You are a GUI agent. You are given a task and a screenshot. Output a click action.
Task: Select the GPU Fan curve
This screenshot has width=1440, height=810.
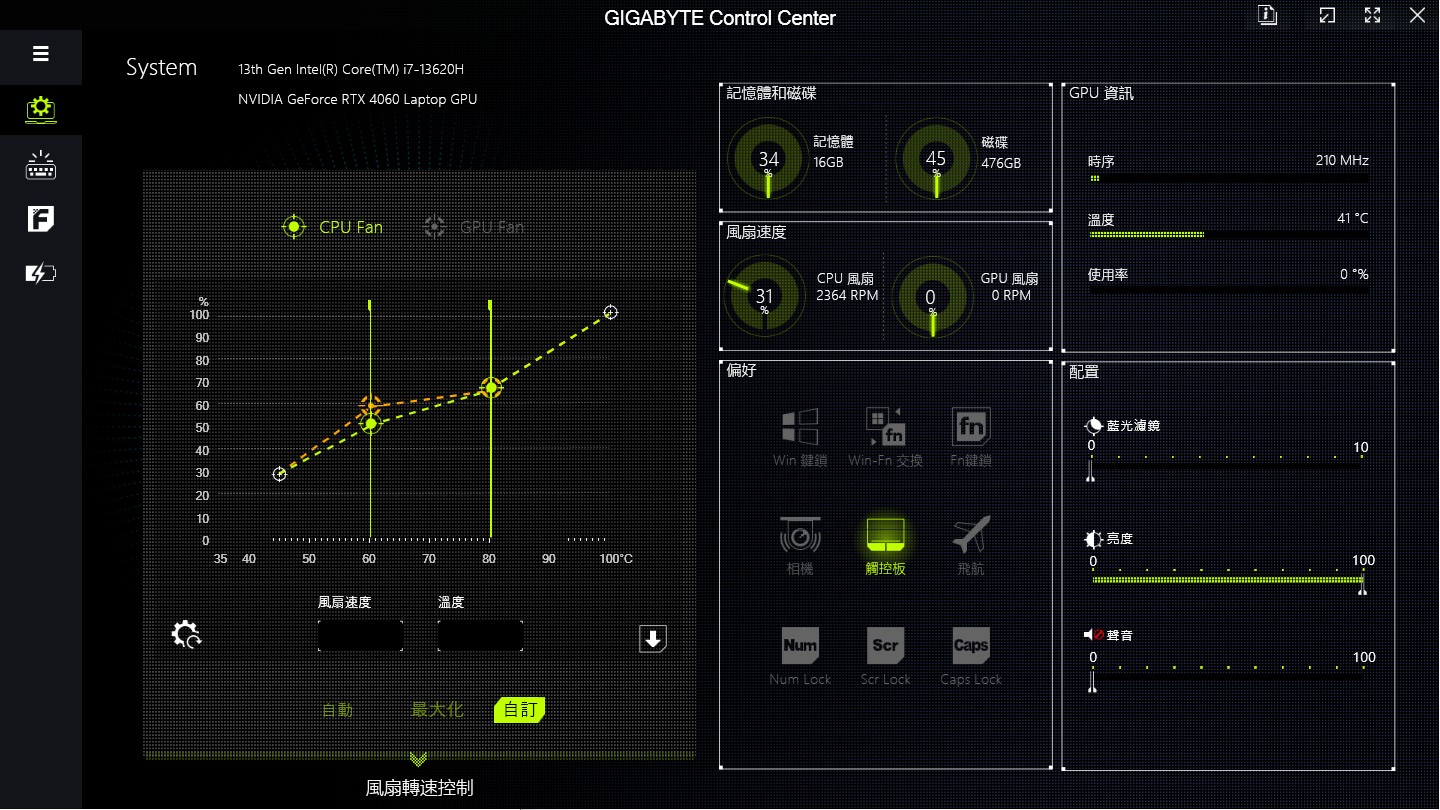474,227
